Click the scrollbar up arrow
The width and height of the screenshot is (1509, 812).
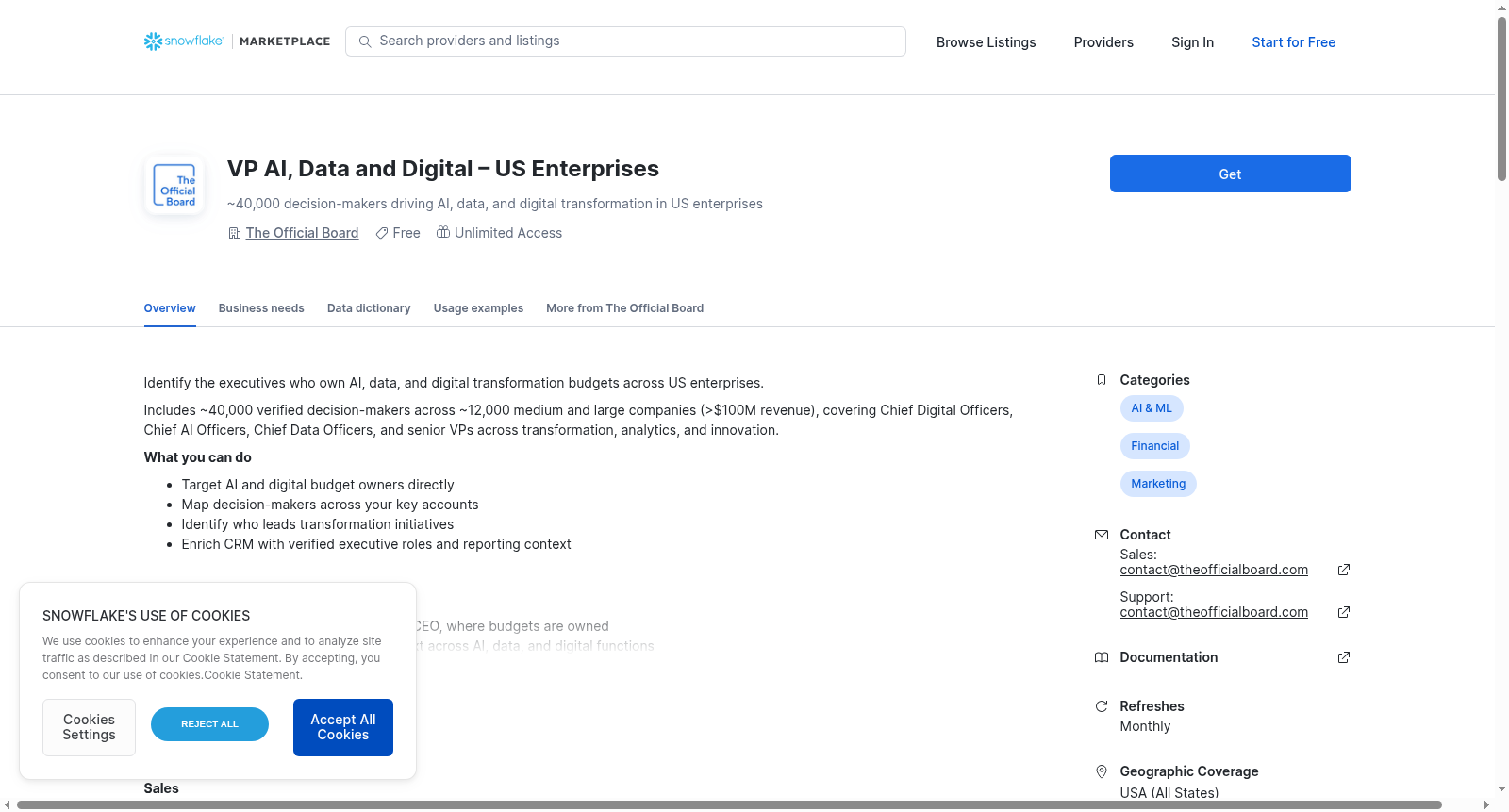point(1501,8)
